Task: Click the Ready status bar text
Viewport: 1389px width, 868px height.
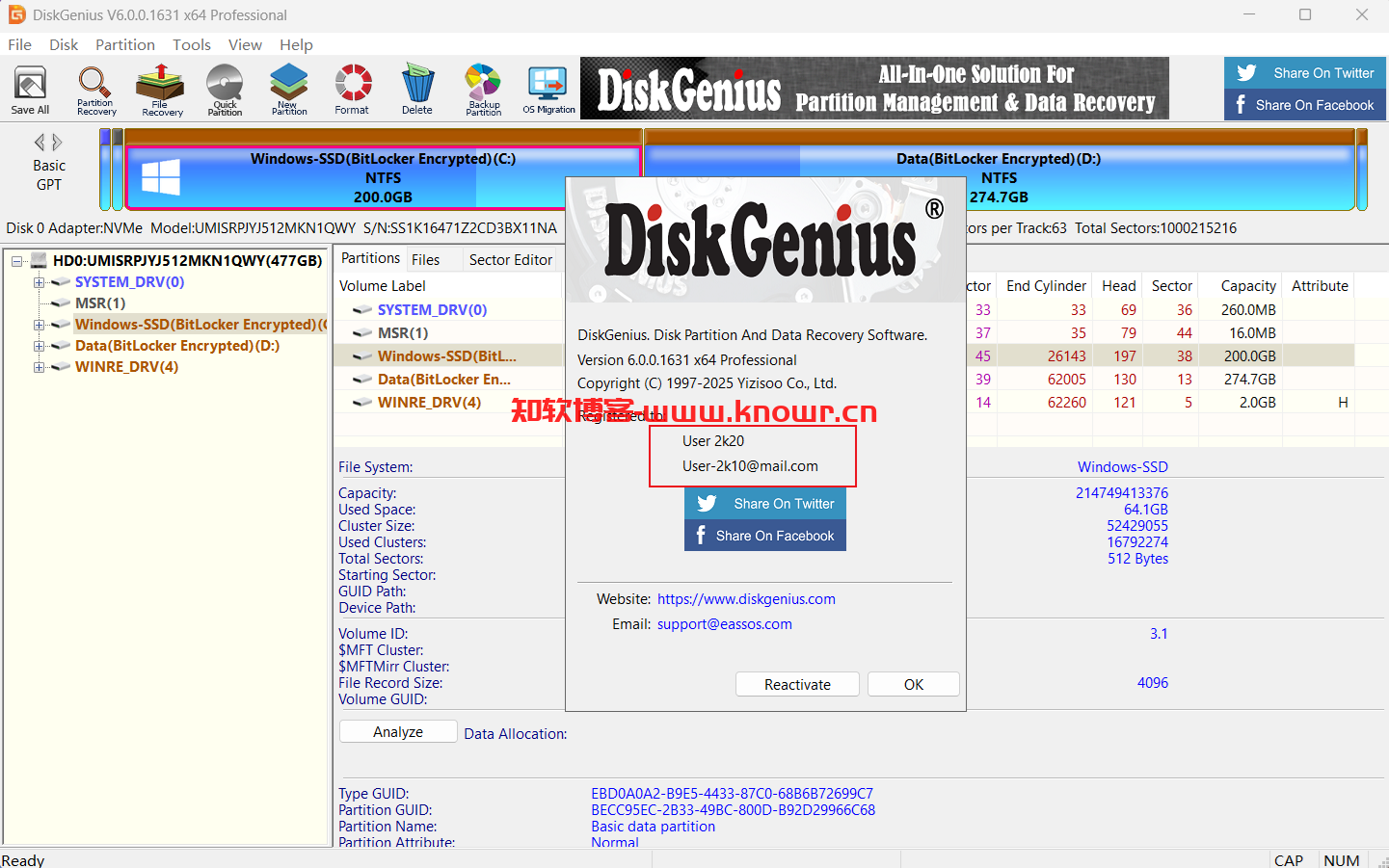Action: [x=23, y=860]
